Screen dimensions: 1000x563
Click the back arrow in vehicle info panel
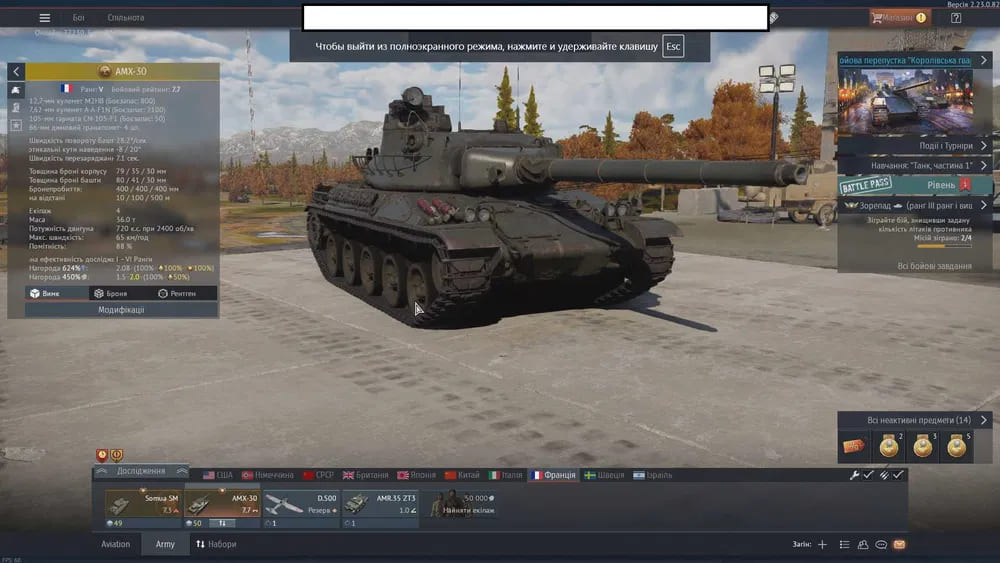17,72
